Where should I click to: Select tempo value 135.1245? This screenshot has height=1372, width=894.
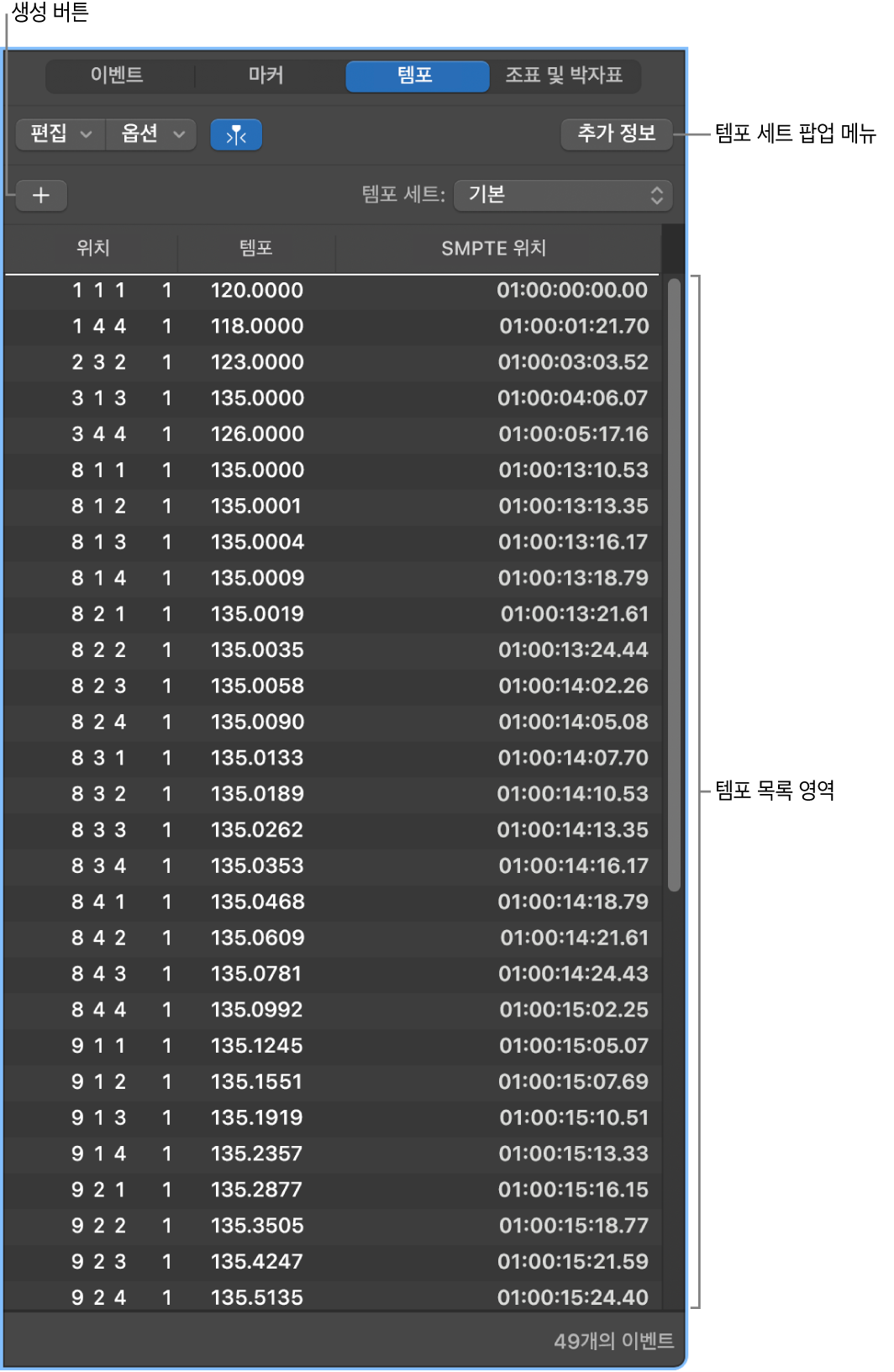click(x=256, y=1046)
